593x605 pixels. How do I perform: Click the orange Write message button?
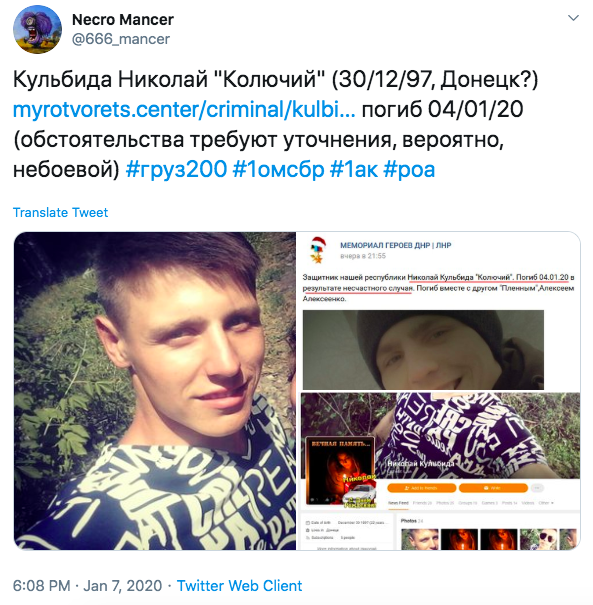[x=493, y=488]
